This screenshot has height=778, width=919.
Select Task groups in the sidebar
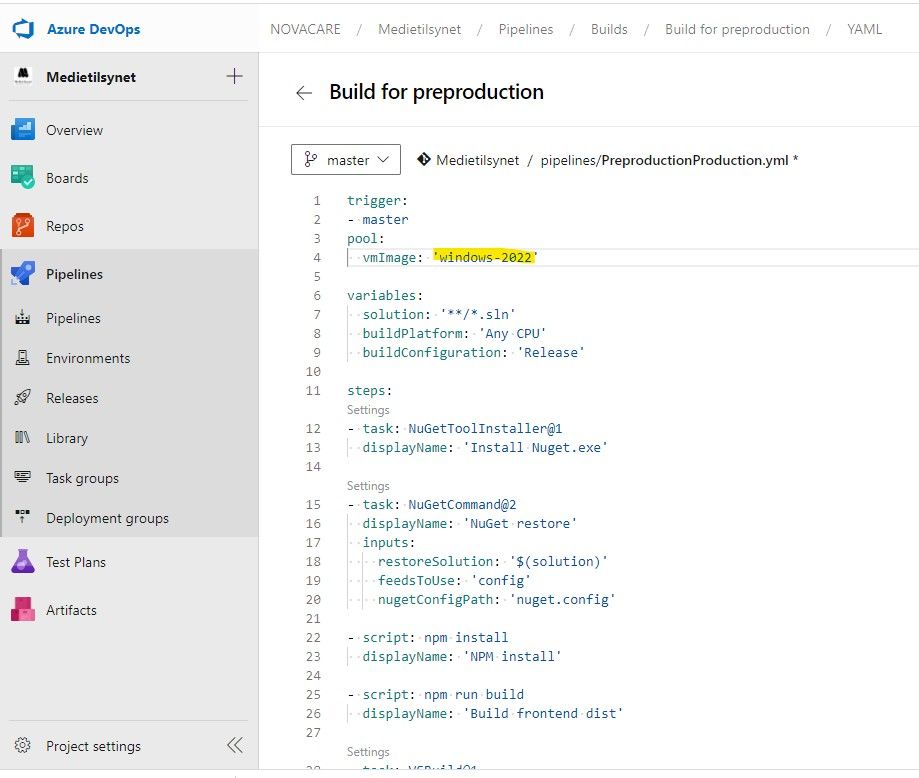pos(83,478)
